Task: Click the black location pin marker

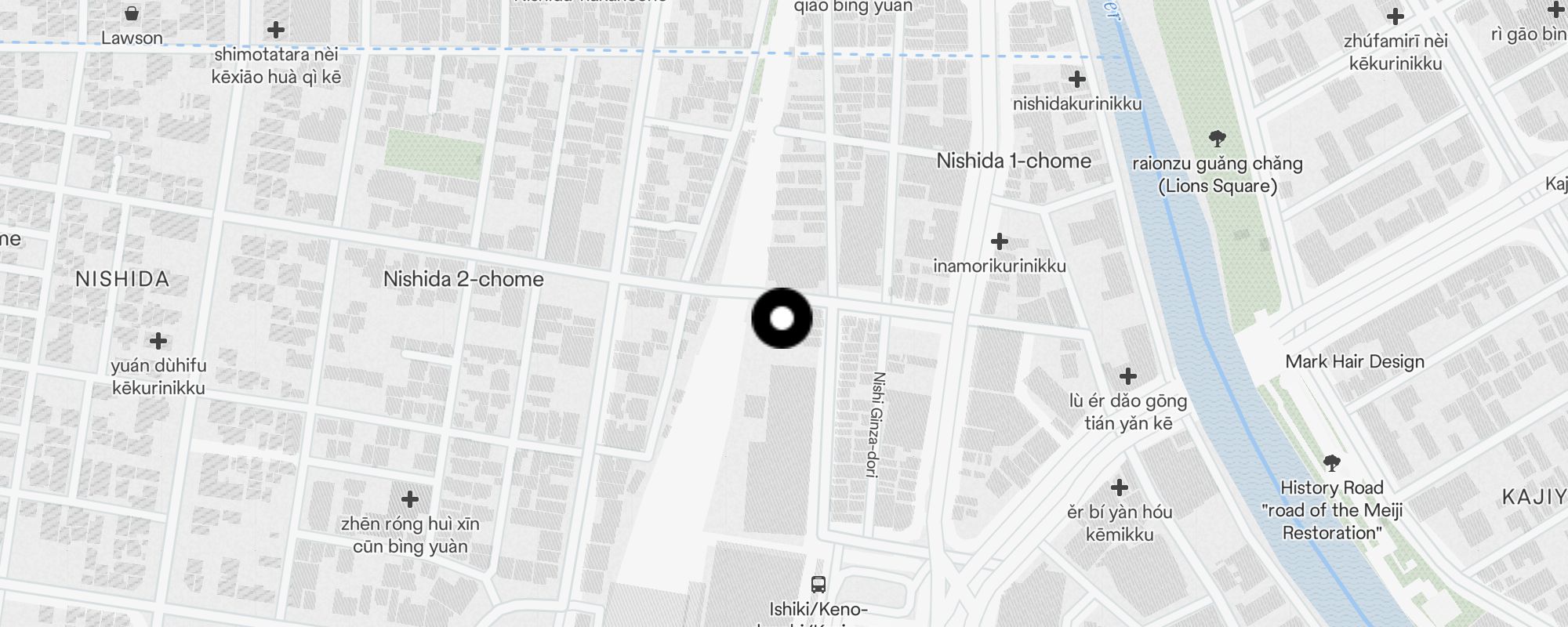Action: coord(782,318)
